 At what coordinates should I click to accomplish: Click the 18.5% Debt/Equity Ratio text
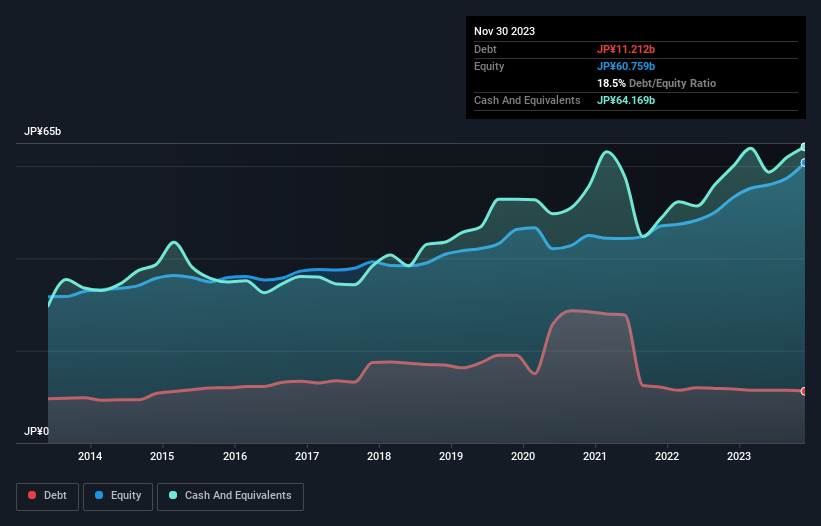tap(656, 83)
